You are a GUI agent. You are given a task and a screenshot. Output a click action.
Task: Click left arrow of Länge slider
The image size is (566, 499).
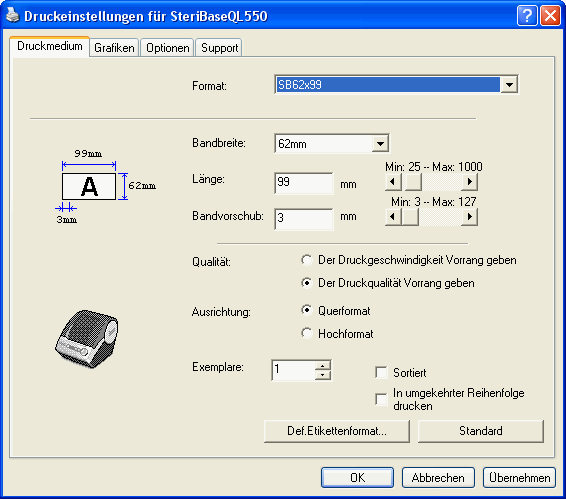pos(393,182)
